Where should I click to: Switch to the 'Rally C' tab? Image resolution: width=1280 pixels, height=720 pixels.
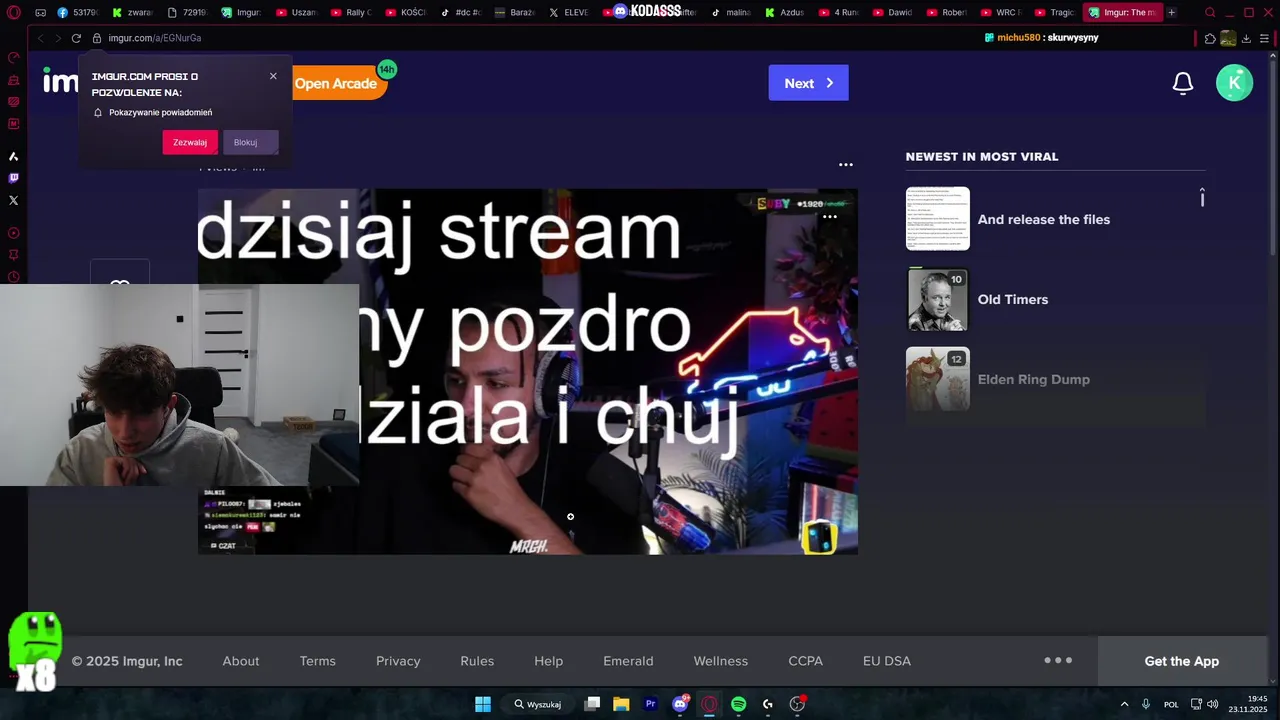pyautogui.click(x=351, y=13)
